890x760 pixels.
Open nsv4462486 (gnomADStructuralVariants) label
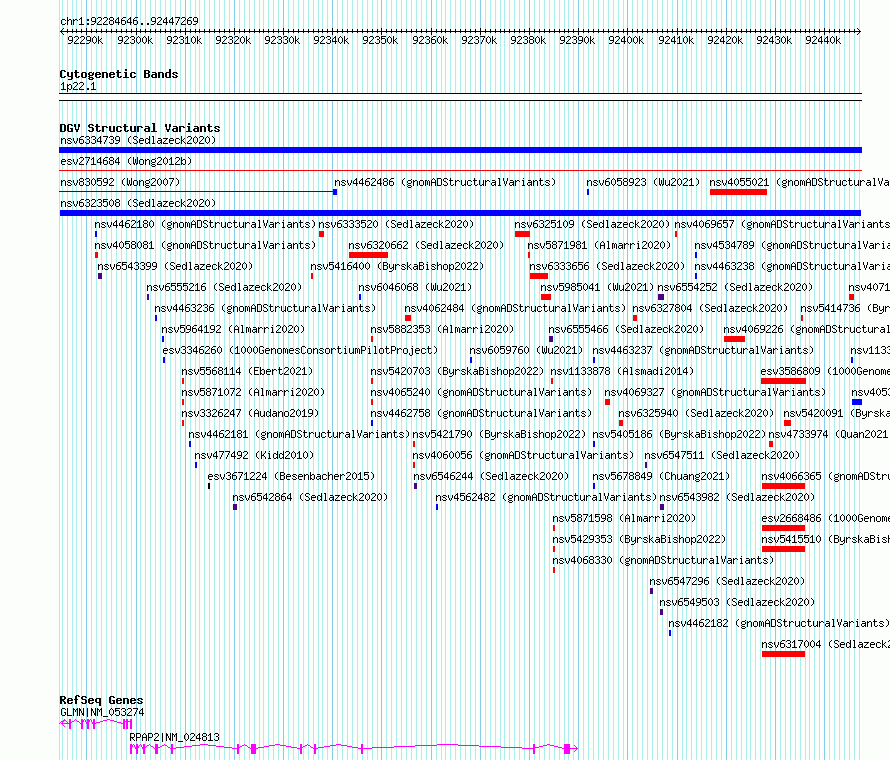[445, 182]
